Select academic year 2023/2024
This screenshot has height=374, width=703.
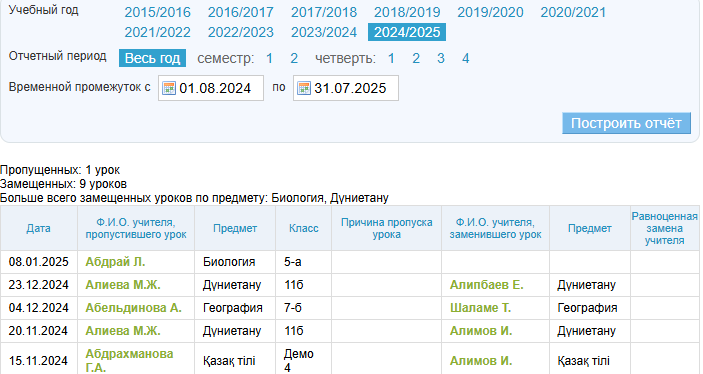click(x=324, y=32)
